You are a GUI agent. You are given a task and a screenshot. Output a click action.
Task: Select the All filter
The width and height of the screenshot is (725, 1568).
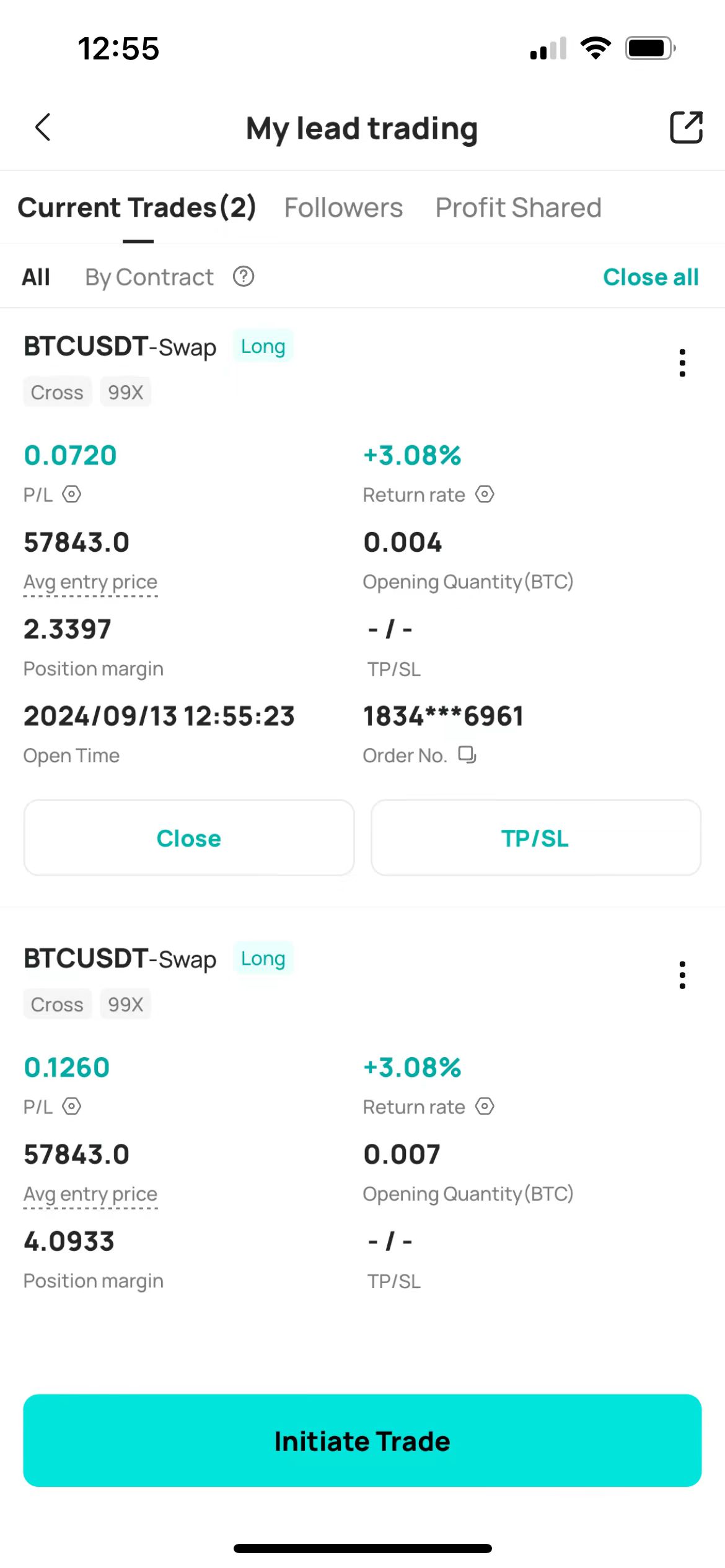[36, 277]
